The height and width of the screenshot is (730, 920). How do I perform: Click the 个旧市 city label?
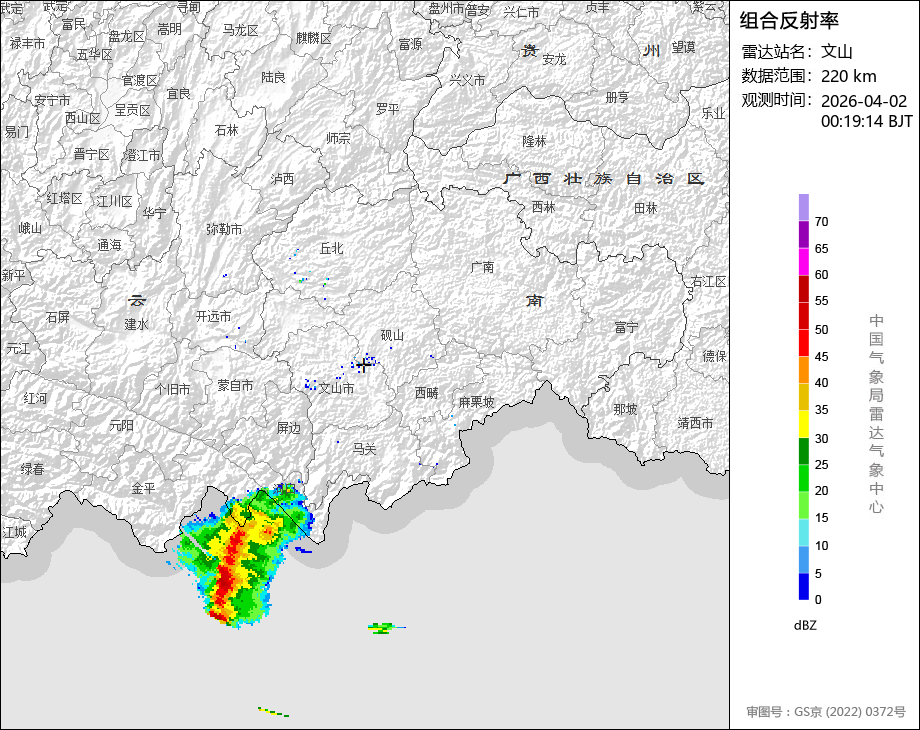172,389
